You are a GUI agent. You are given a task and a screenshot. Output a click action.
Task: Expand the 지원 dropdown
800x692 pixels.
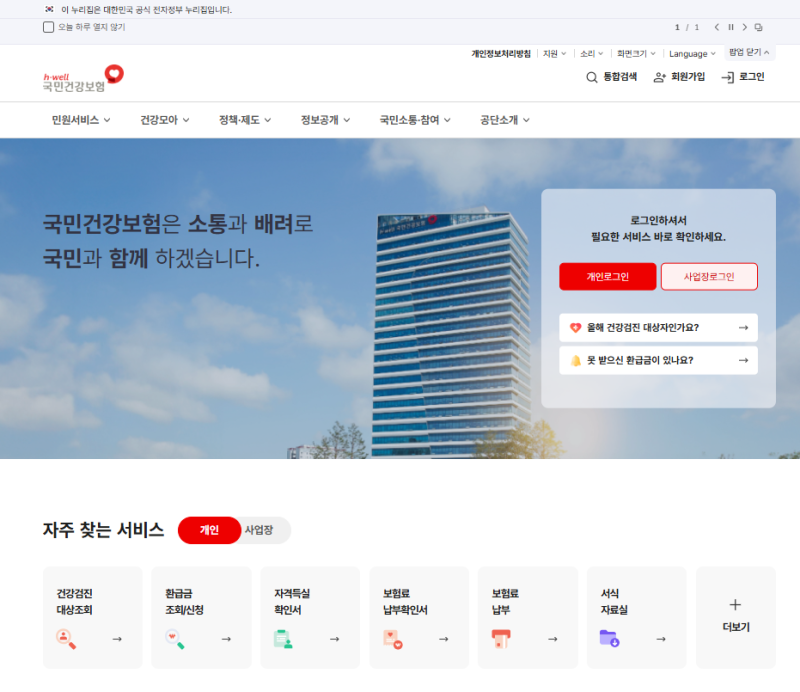coord(555,54)
